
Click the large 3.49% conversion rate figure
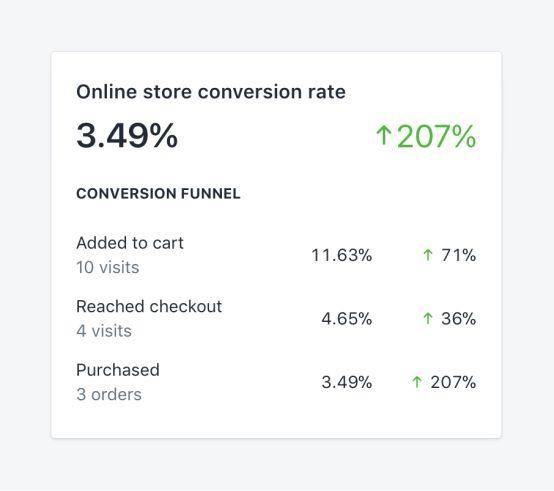tap(127, 135)
